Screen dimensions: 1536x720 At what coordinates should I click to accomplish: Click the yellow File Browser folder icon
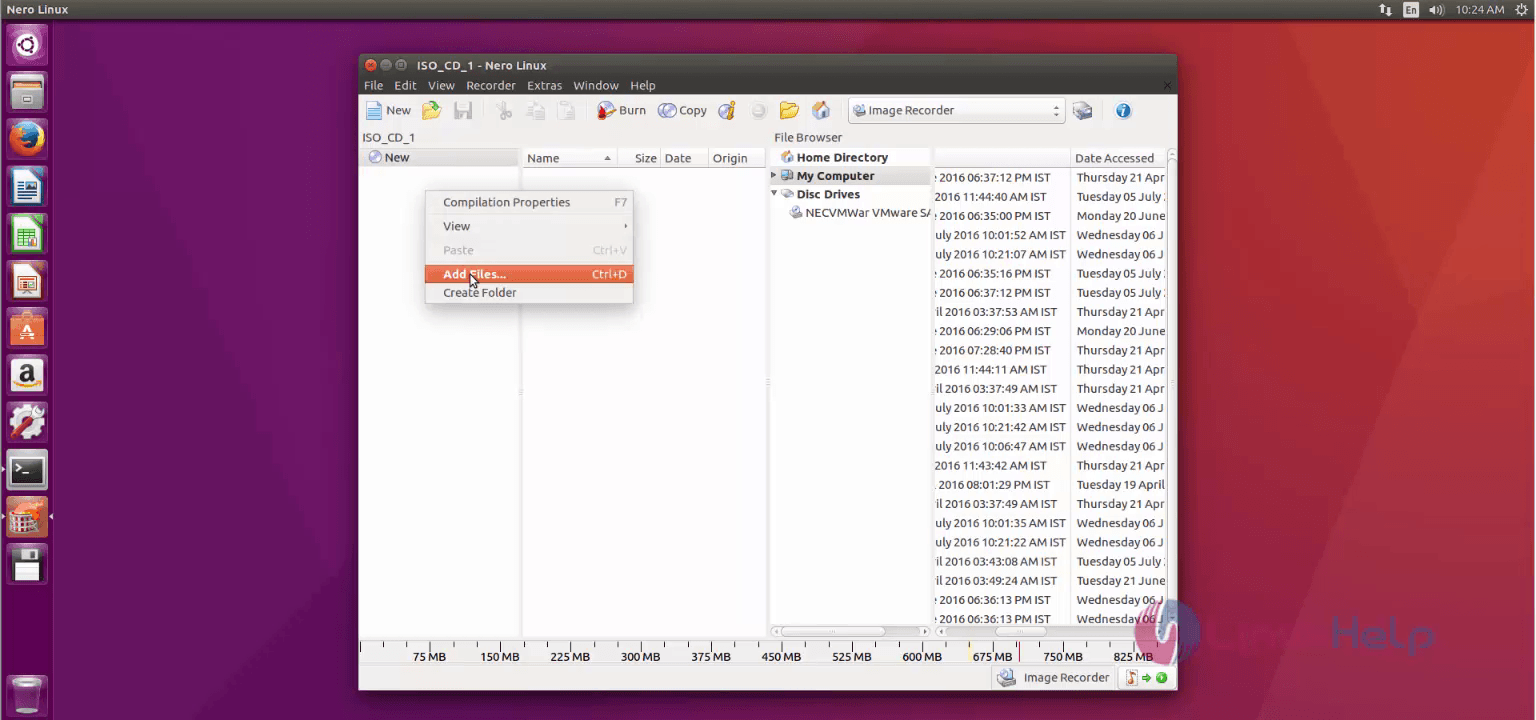point(789,111)
